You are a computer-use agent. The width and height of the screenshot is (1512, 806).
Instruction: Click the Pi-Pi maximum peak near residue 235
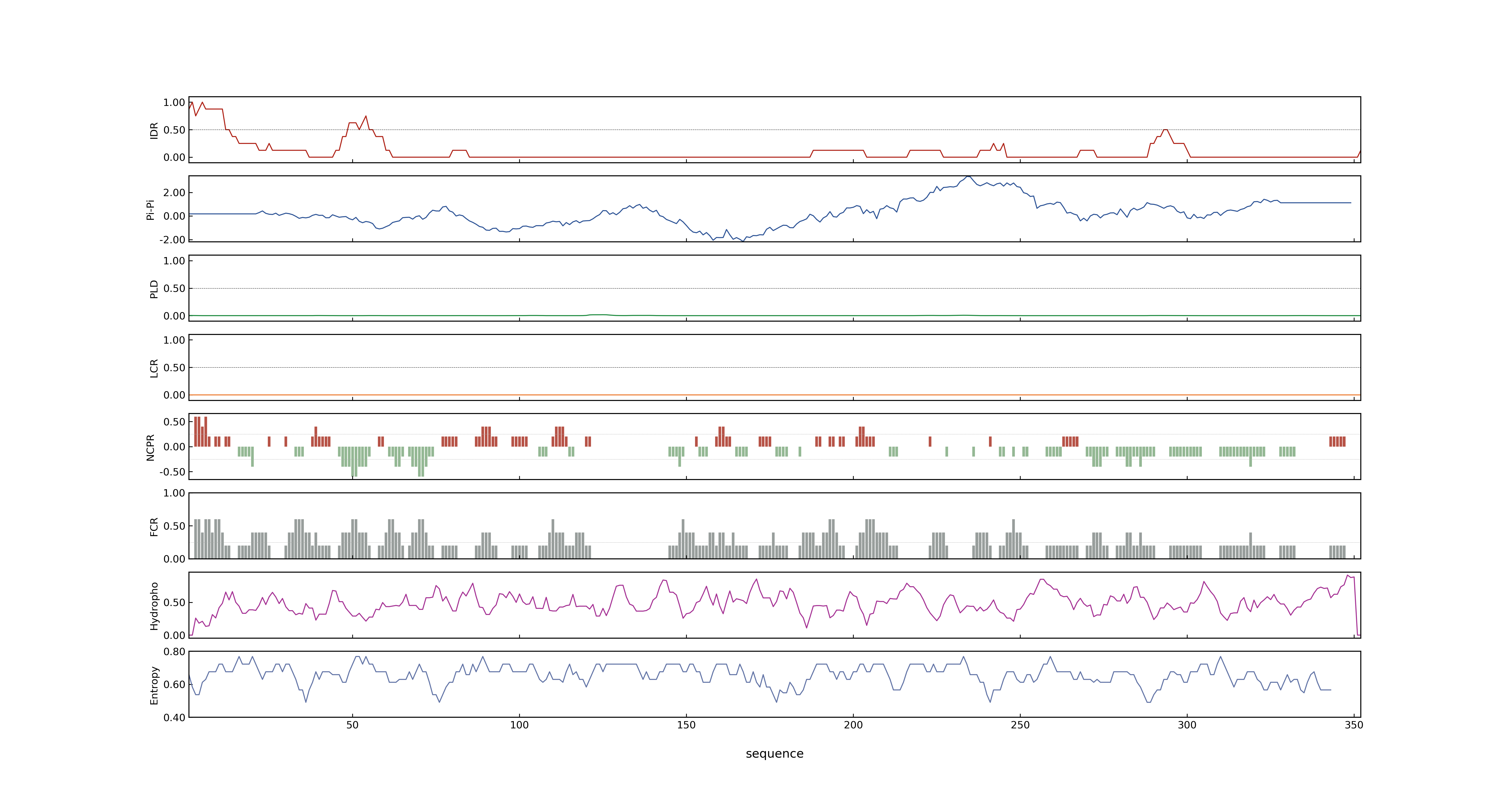[x=968, y=177]
